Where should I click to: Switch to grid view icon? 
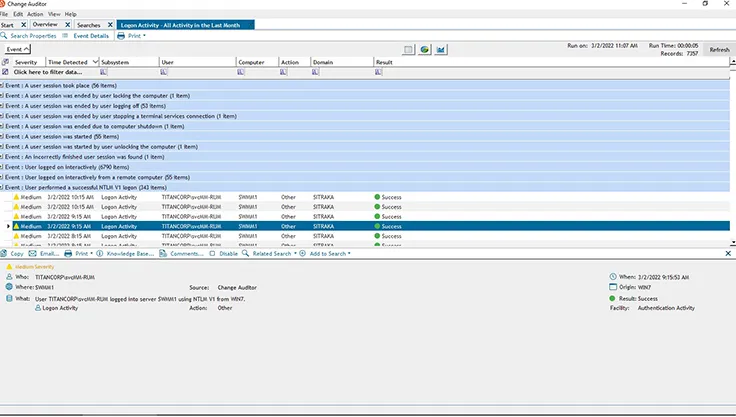coord(408,49)
